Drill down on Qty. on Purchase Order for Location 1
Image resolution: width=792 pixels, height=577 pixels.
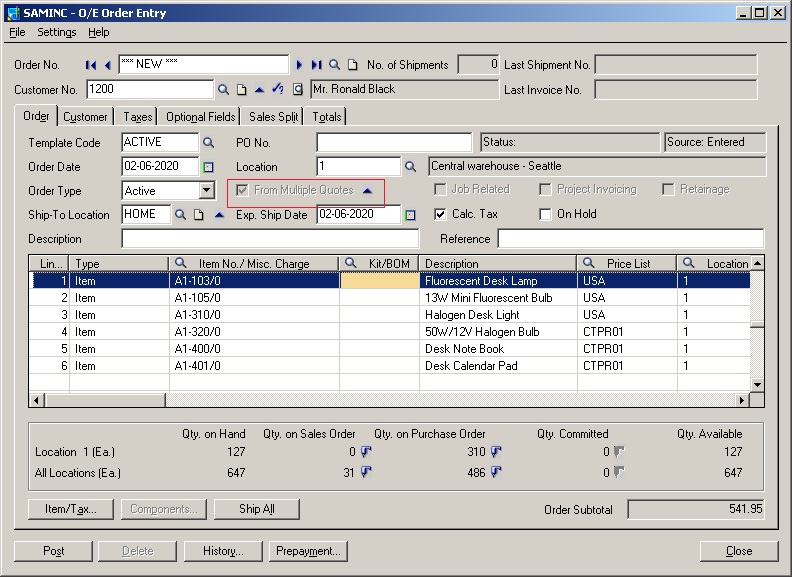tap(497, 452)
